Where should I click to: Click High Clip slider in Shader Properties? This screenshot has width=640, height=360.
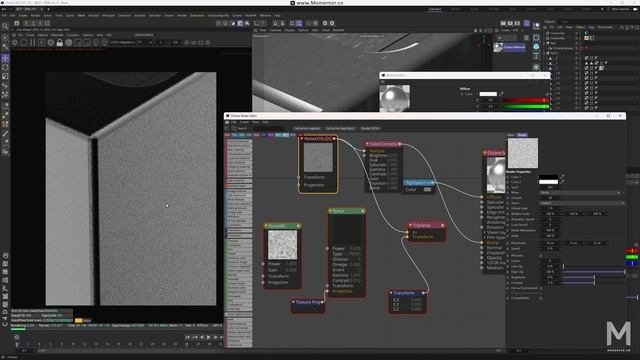(x=593, y=272)
